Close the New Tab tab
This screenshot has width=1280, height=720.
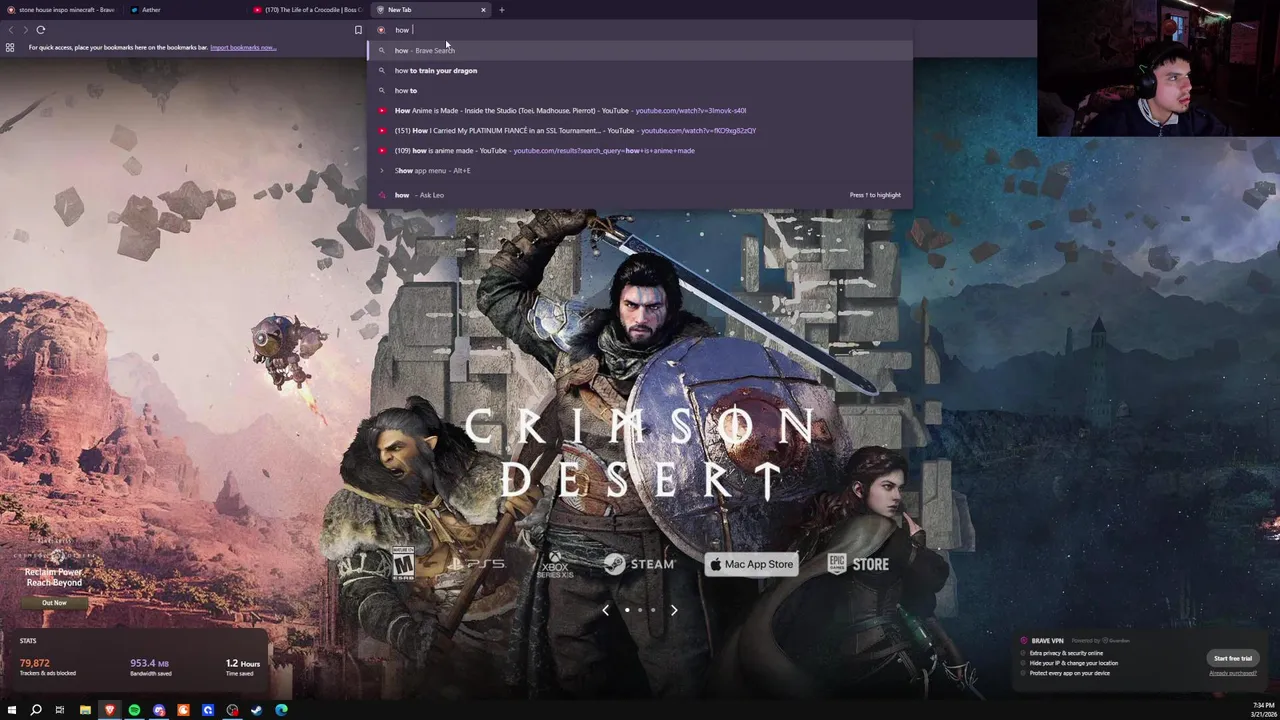point(483,10)
